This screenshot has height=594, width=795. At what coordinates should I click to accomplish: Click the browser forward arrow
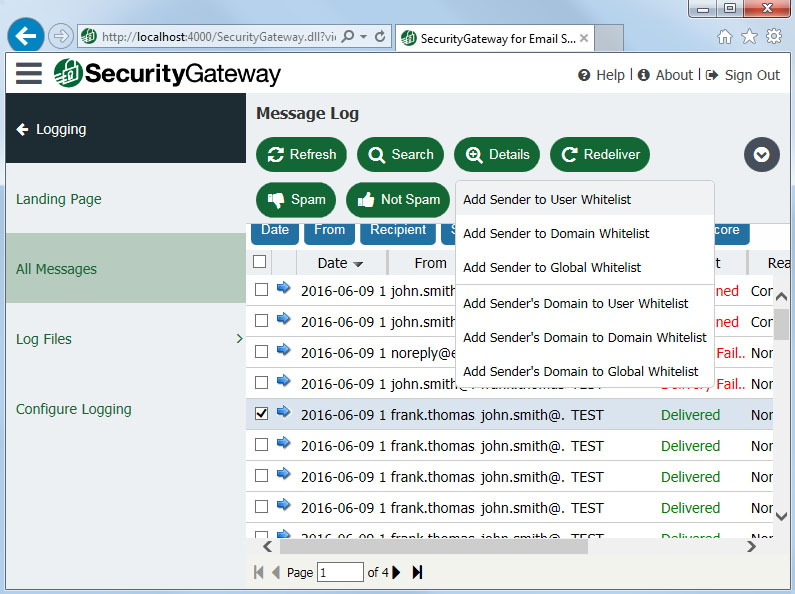click(x=61, y=36)
